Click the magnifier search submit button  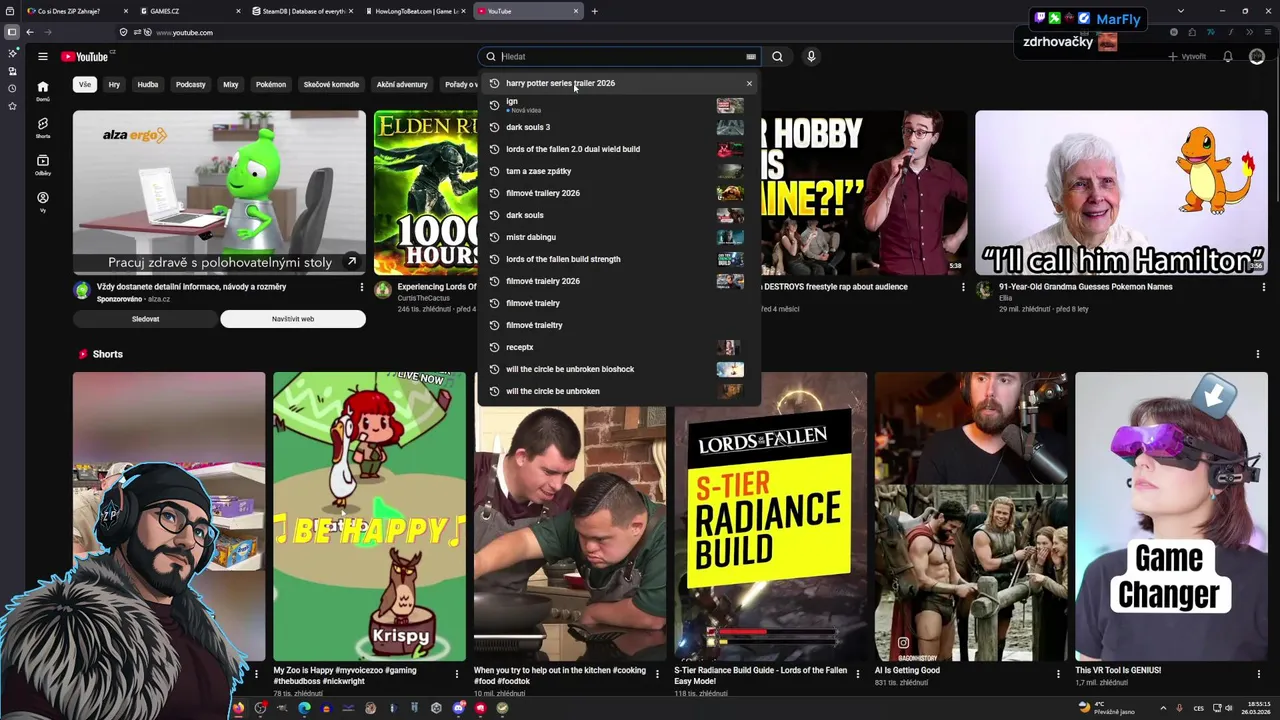tap(777, 57)
